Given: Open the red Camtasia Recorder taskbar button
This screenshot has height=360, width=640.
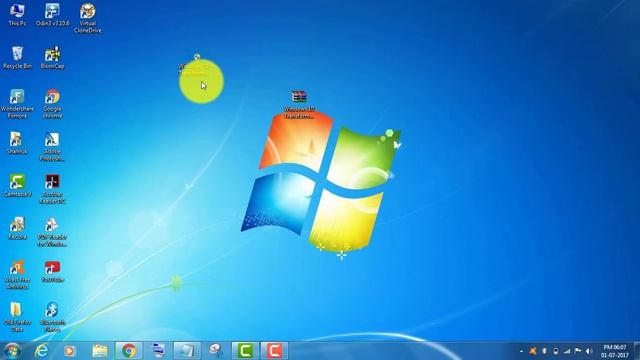Looking at the screenshot, I should click(274, 351).
